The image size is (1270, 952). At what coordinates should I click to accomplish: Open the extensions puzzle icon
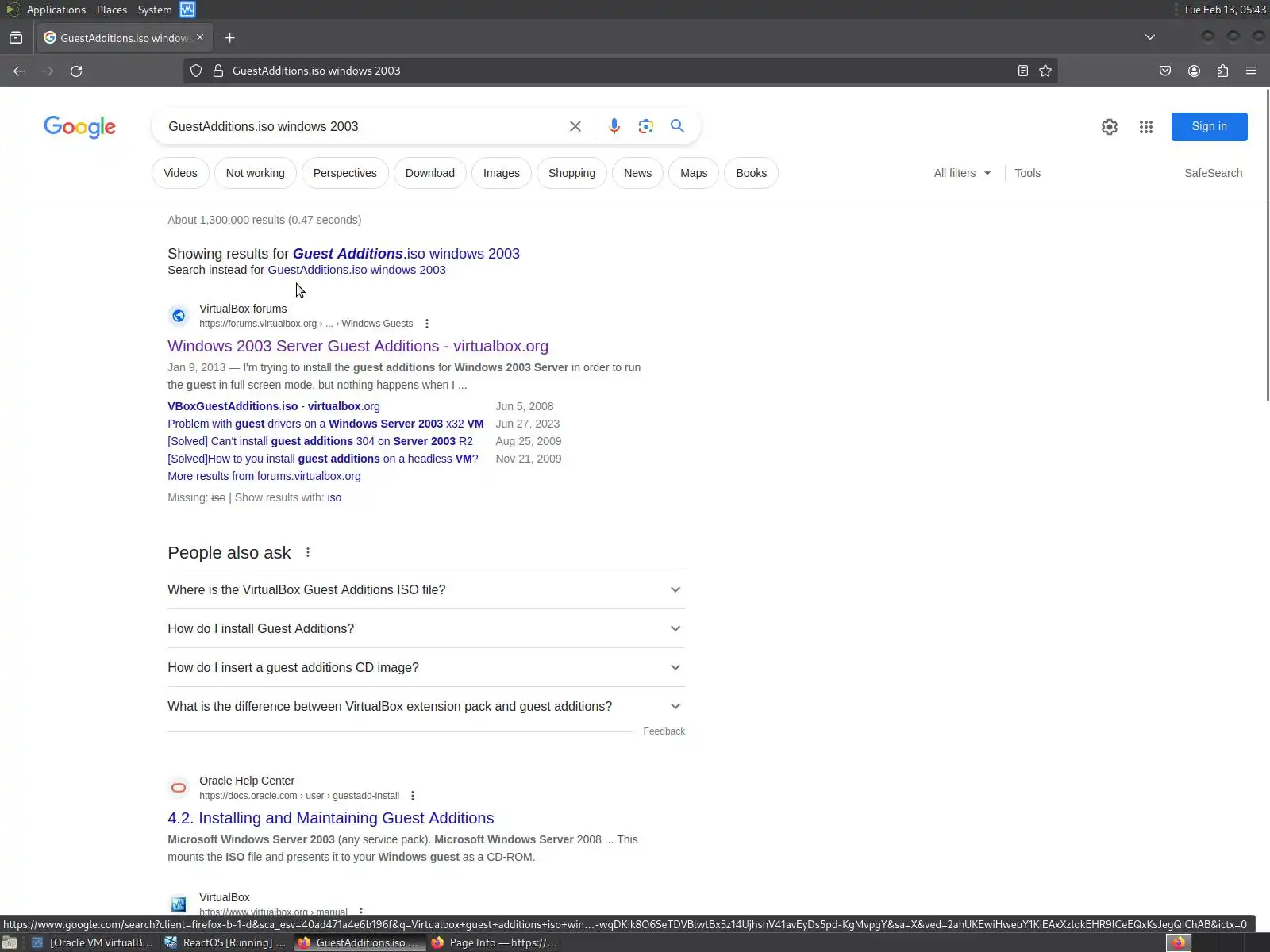1222,71
